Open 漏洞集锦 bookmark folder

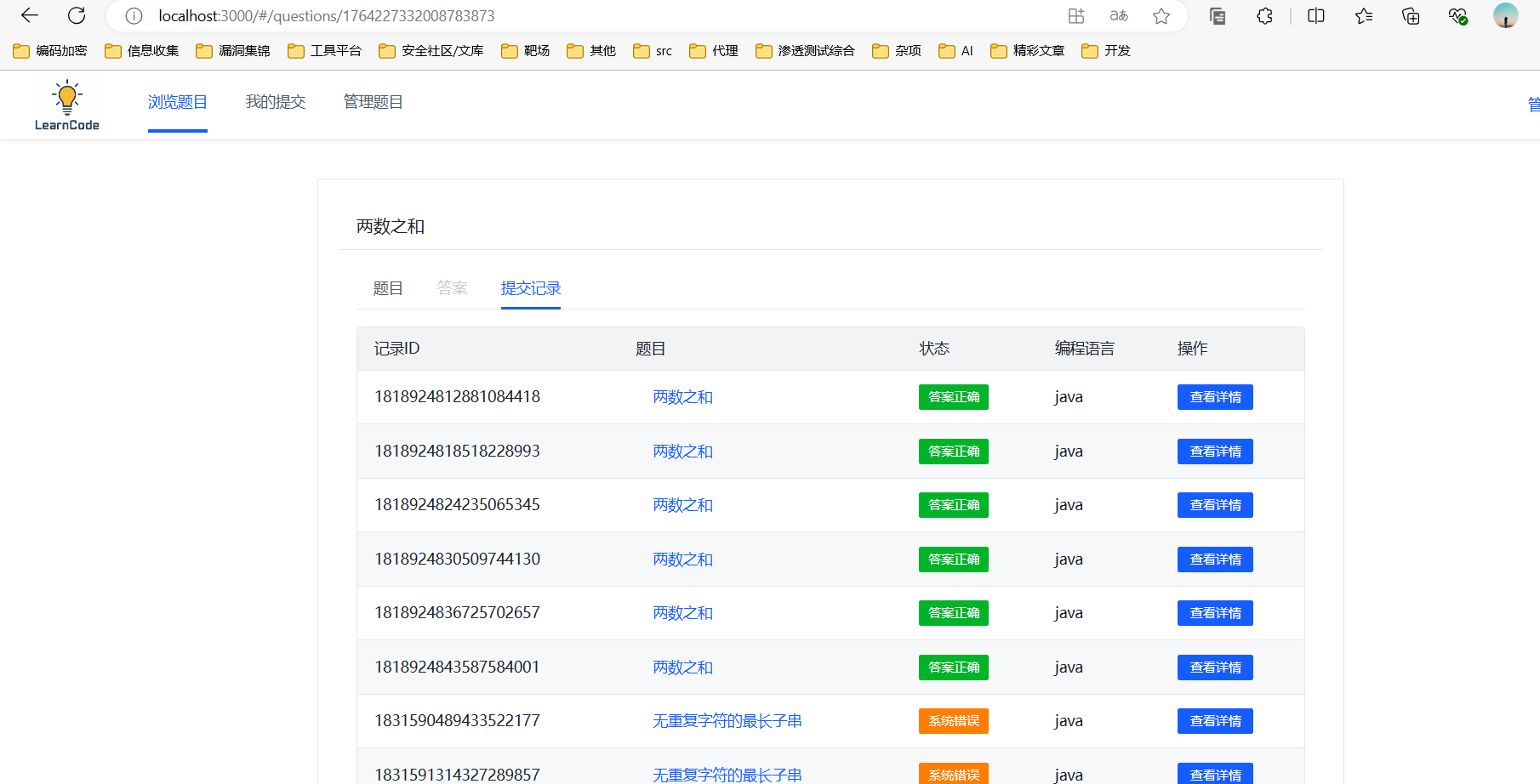coord(233,51)
